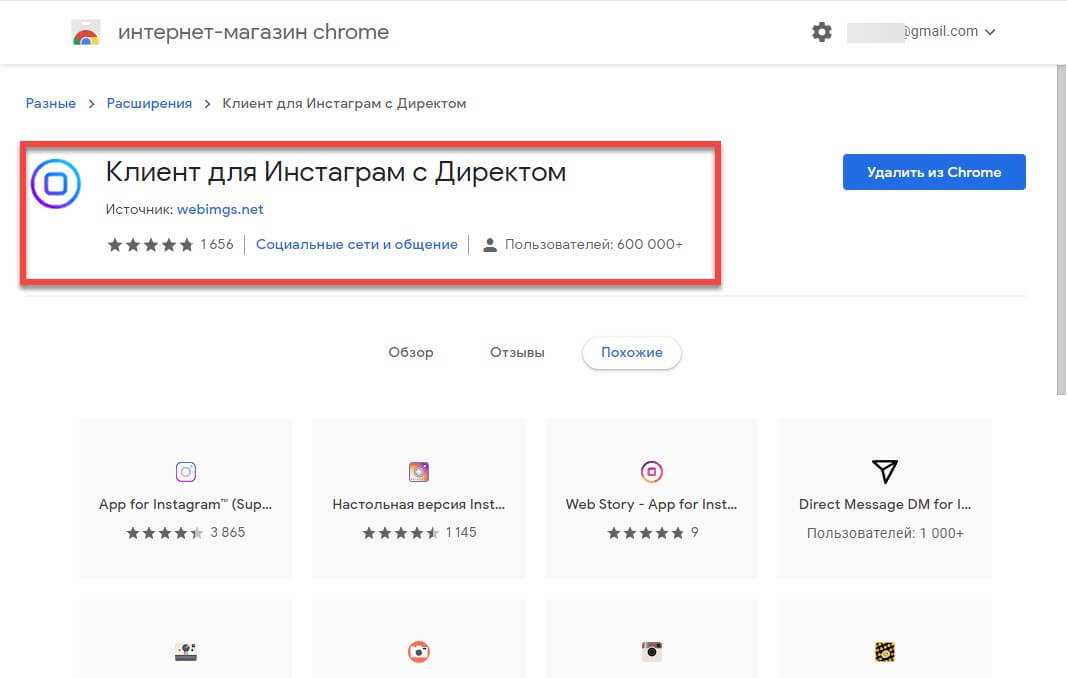This screenshot has width=1067, height=678.
Task: Open the Отзывы tab
Action: click(517, 353)
